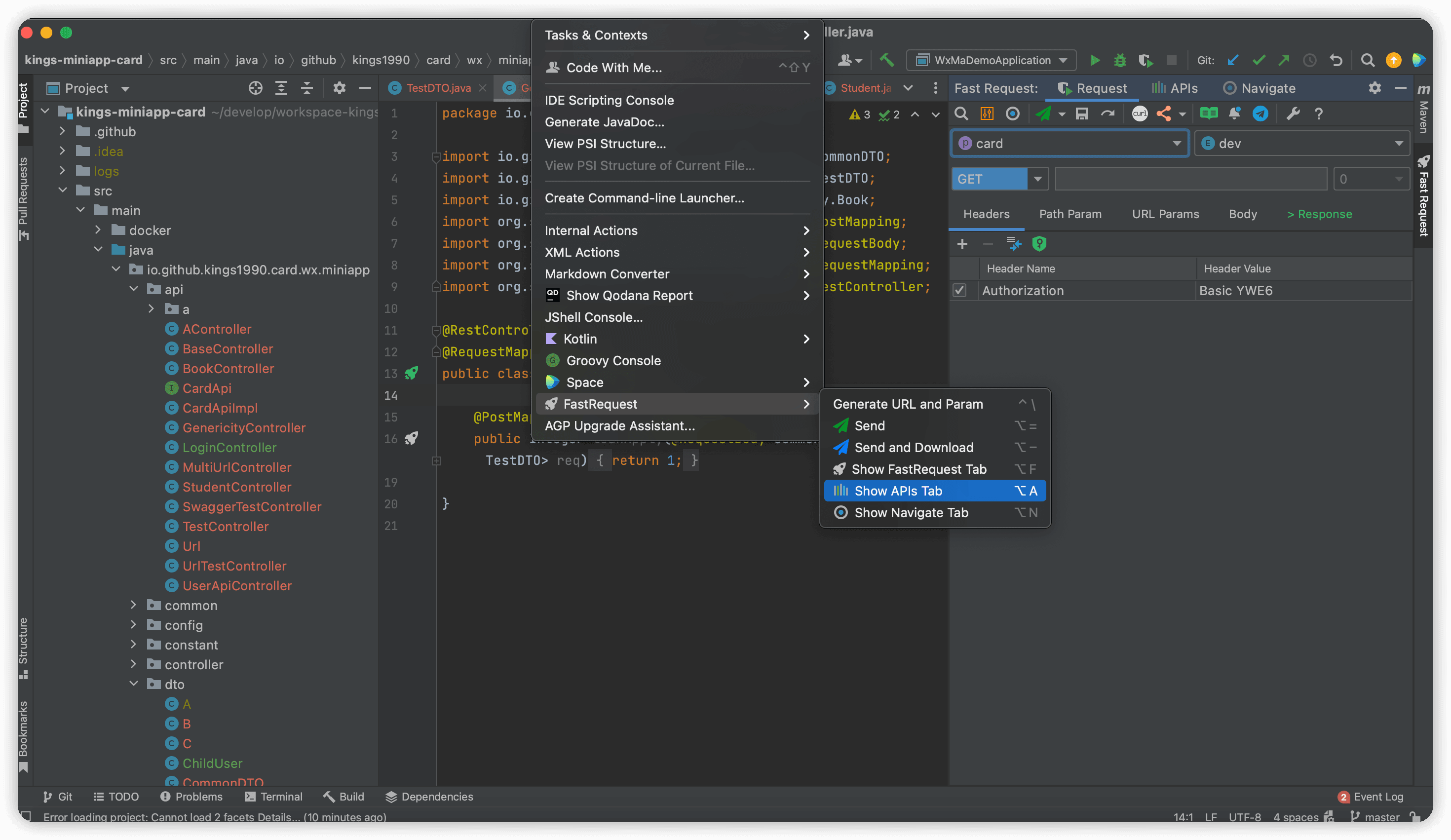Open Fast Request documentation book icon
1451x840 pixels.
click(1208, 114)
